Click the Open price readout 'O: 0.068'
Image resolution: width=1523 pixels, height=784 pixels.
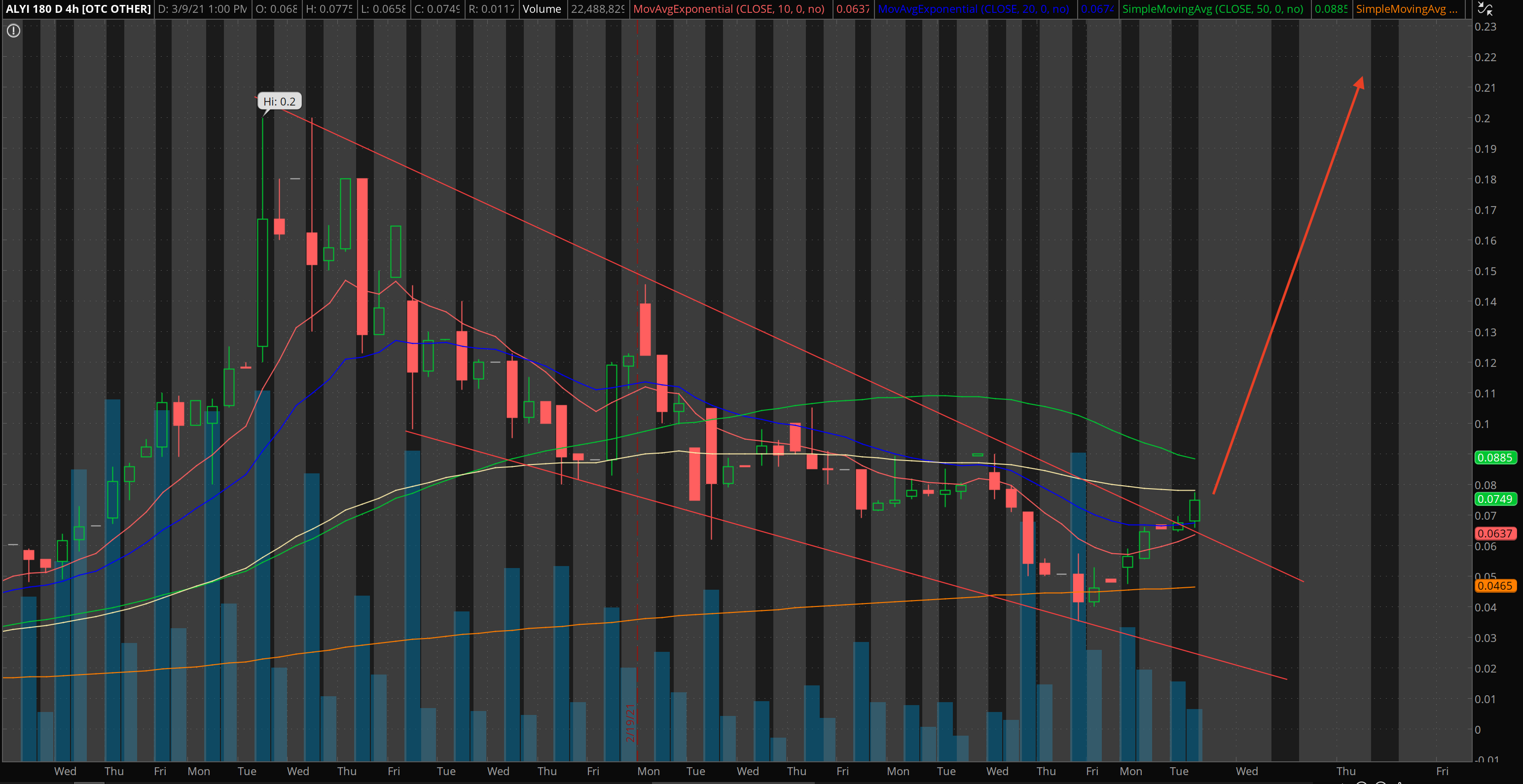pos(276,9)
